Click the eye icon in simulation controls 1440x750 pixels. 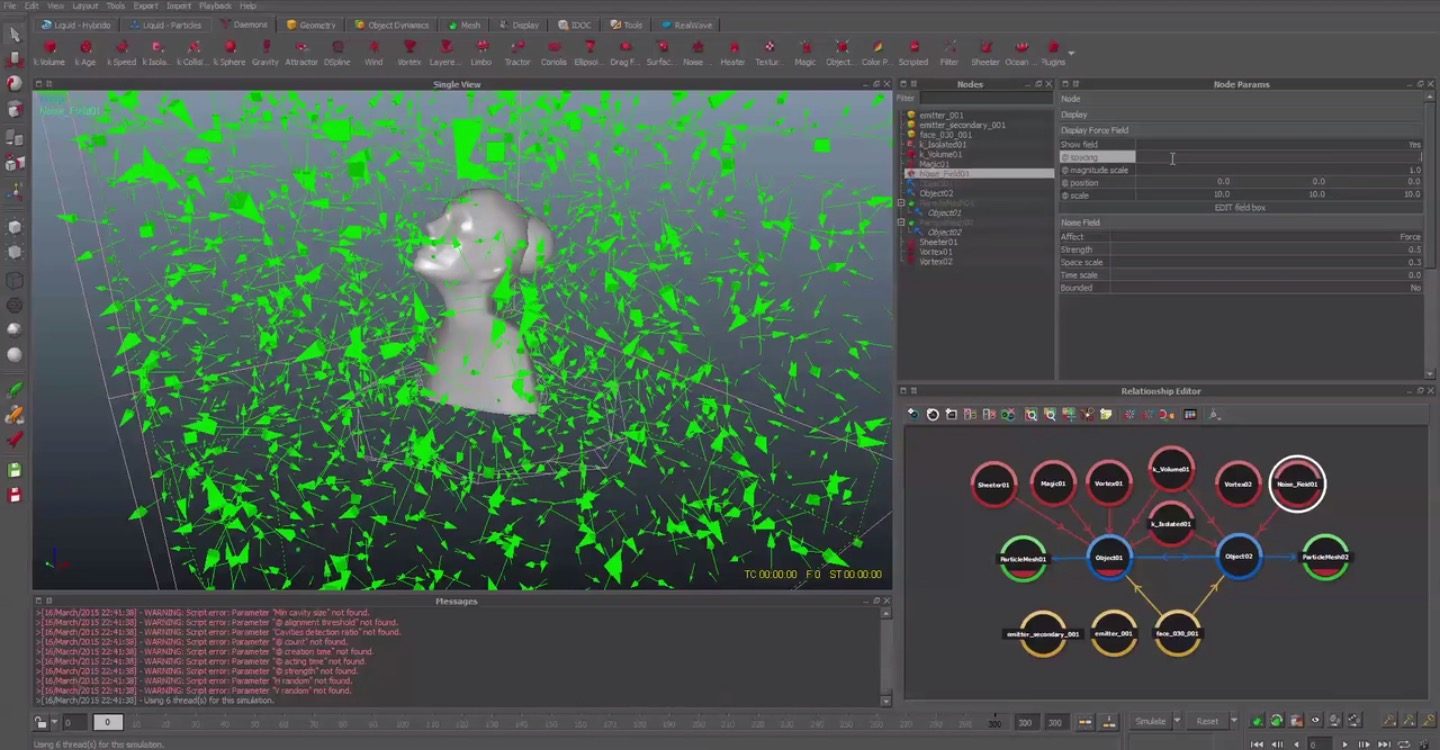(1315, 720)
